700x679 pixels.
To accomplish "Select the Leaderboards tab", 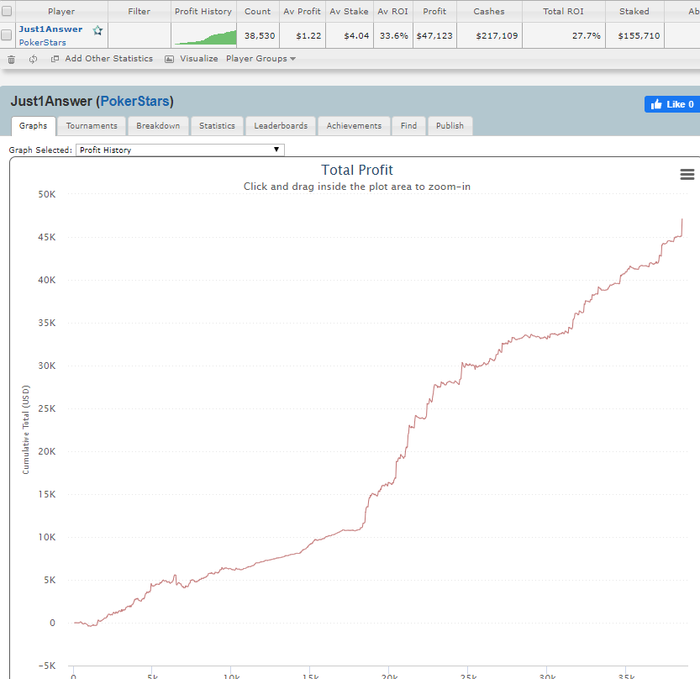I will click(x=281, y=126).
